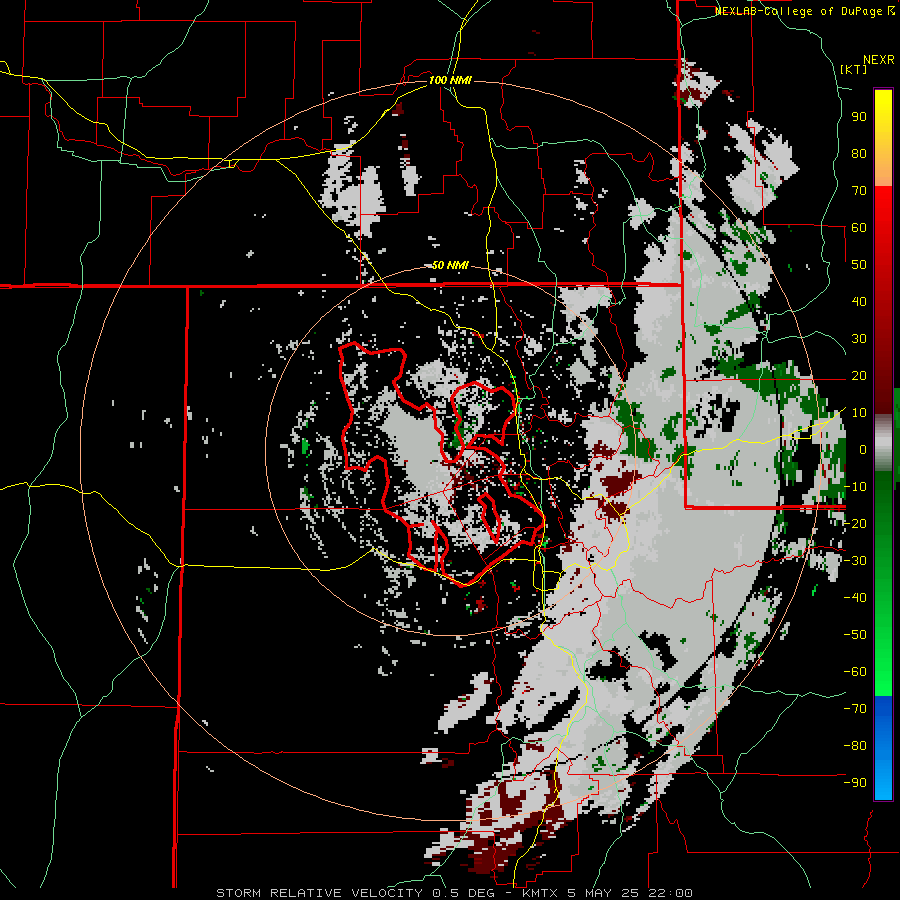Click the 80 value on the velocity scale

coord(859,153)
